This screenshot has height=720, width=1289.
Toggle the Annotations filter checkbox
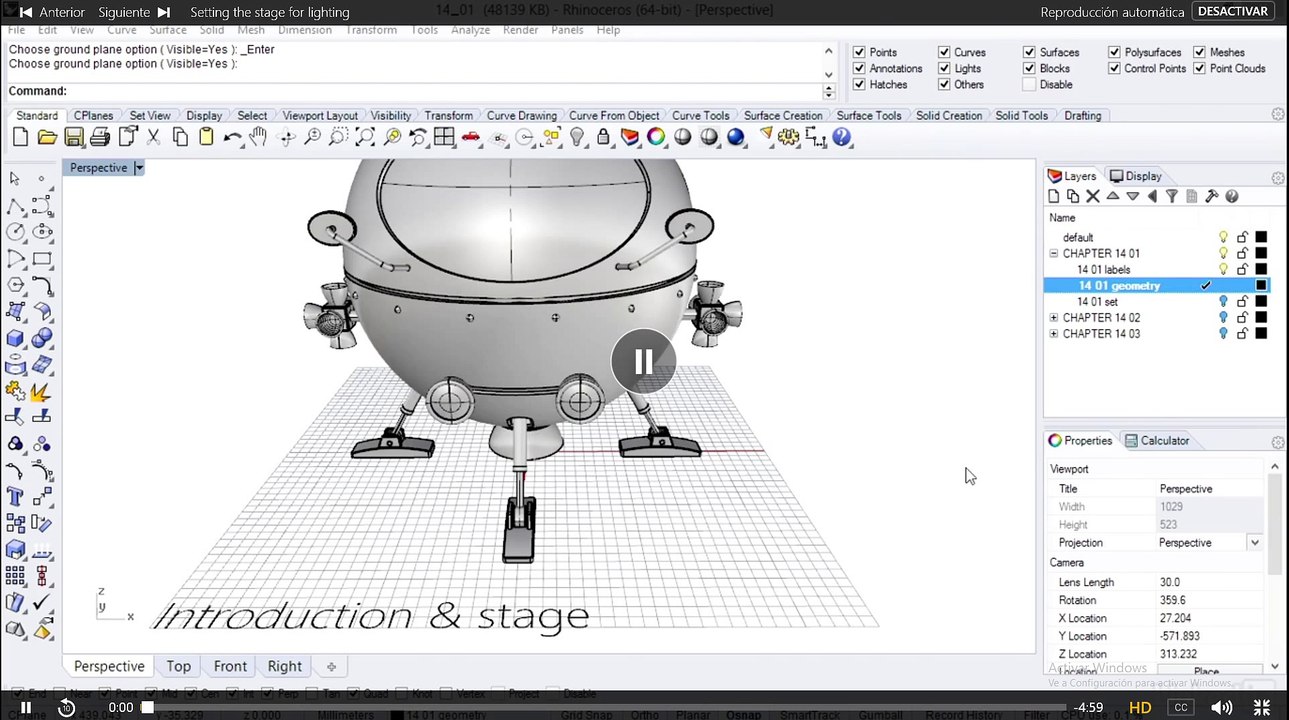tap(859, 69)
